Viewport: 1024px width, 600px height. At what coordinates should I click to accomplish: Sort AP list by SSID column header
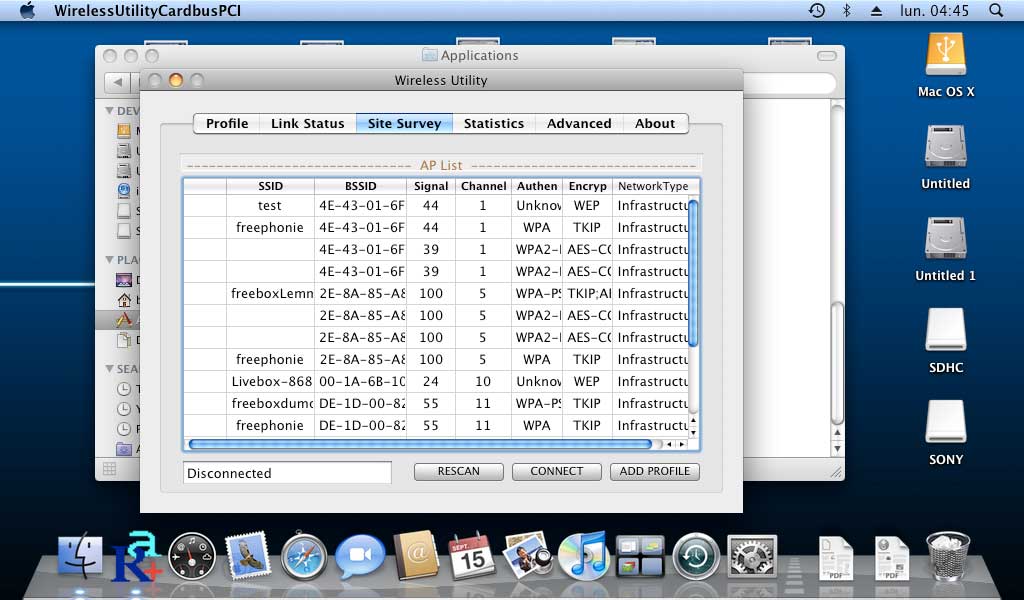pos(270,186)
